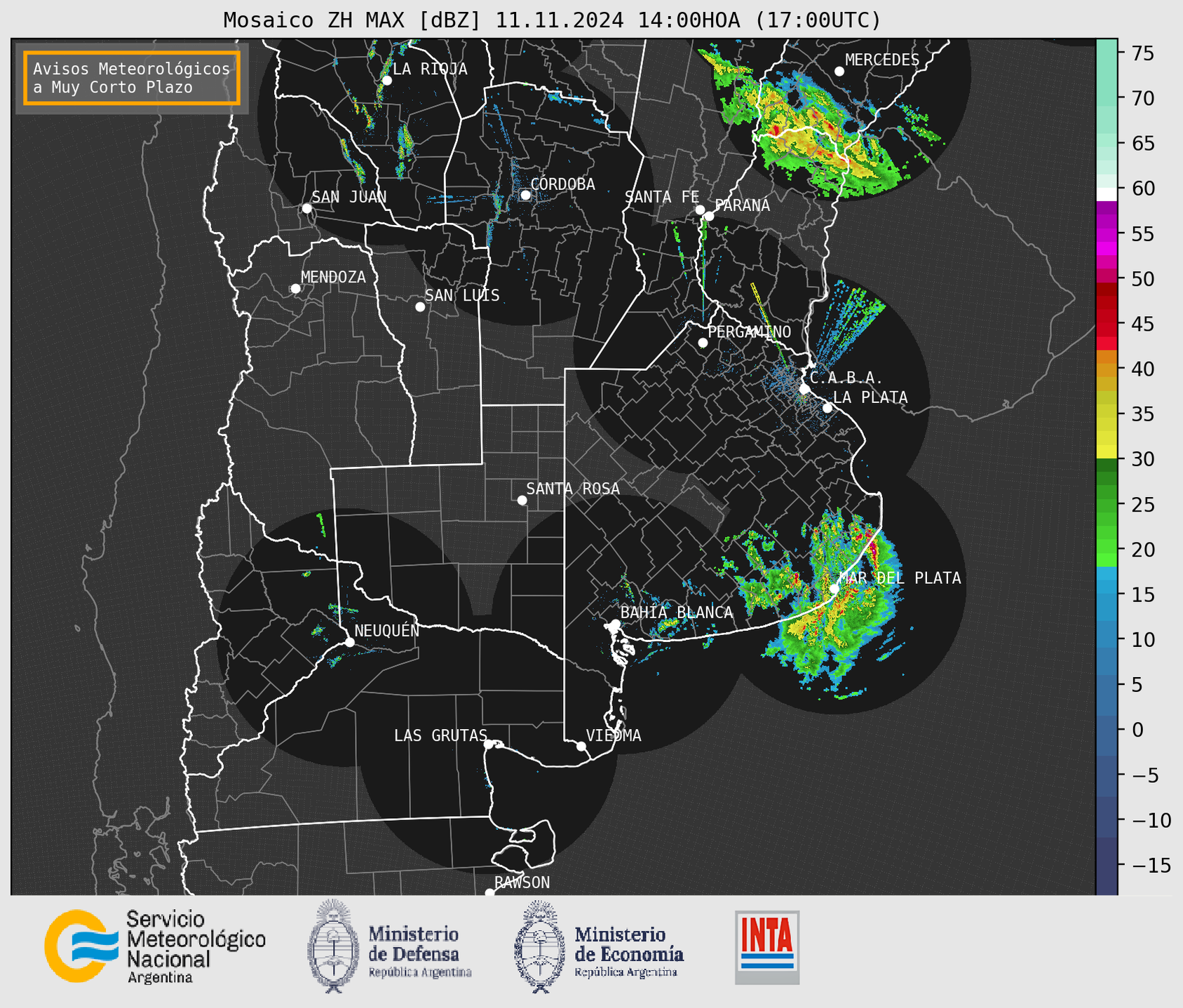This screenshot has width=1183, height=1008.
Task: Click the 75 dBZ value on colorbar
Action: 1143,53
